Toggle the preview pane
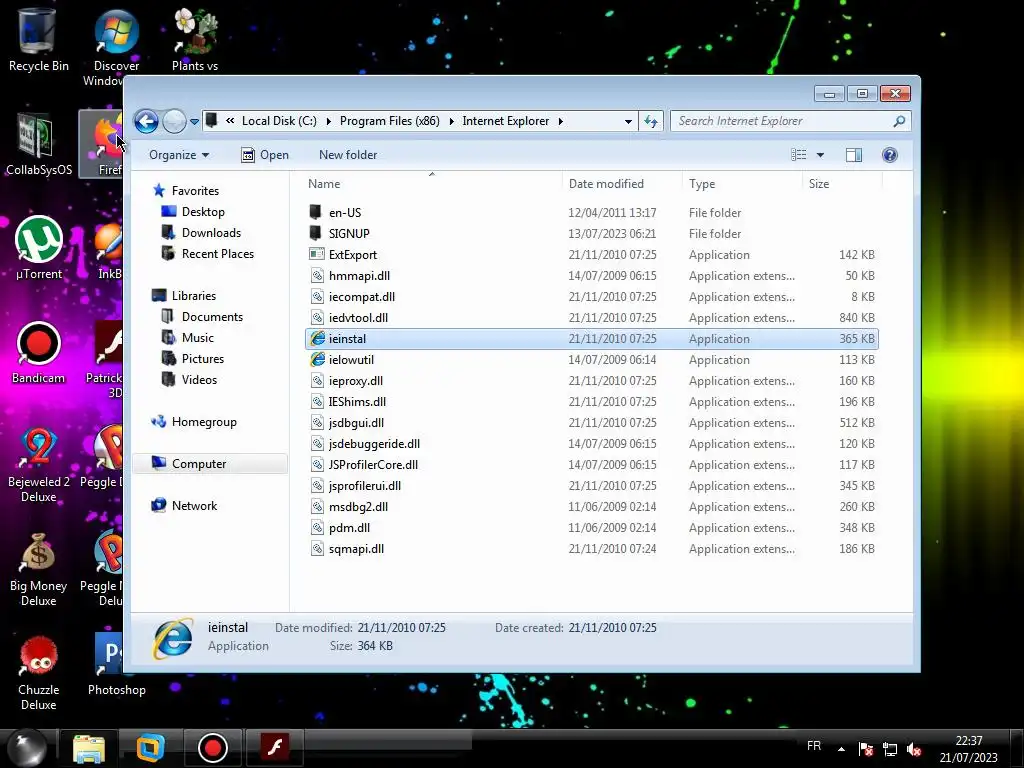1024x768 pixels. 854,155
